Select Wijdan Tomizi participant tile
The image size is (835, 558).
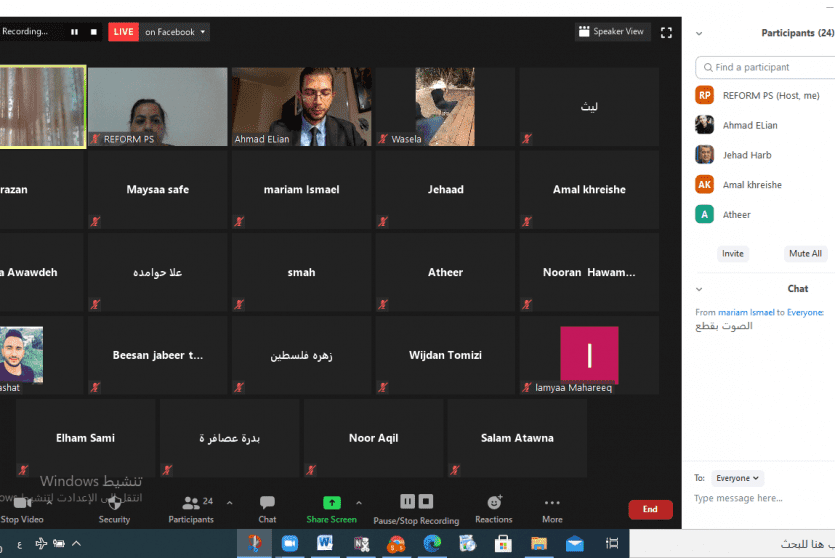point(445,355)
